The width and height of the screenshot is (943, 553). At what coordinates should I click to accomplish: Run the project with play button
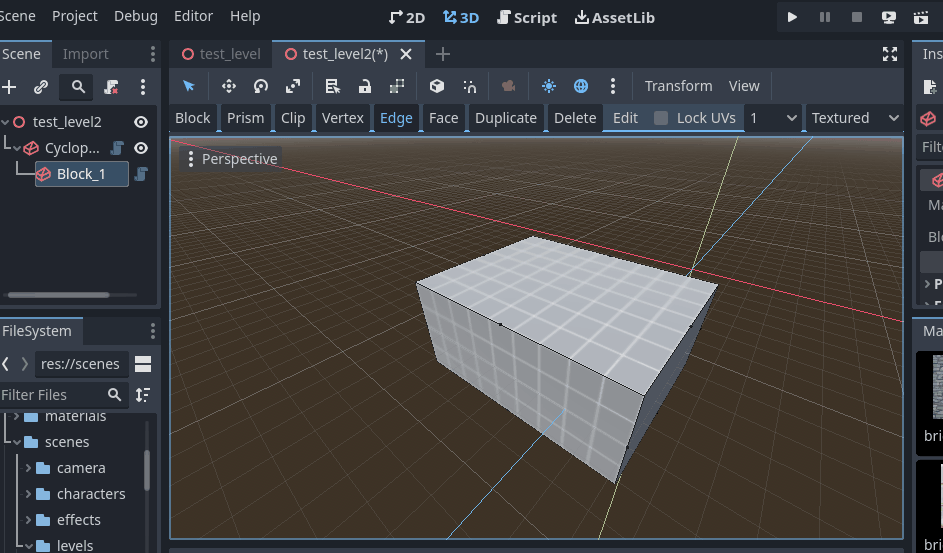coord(792,17)
